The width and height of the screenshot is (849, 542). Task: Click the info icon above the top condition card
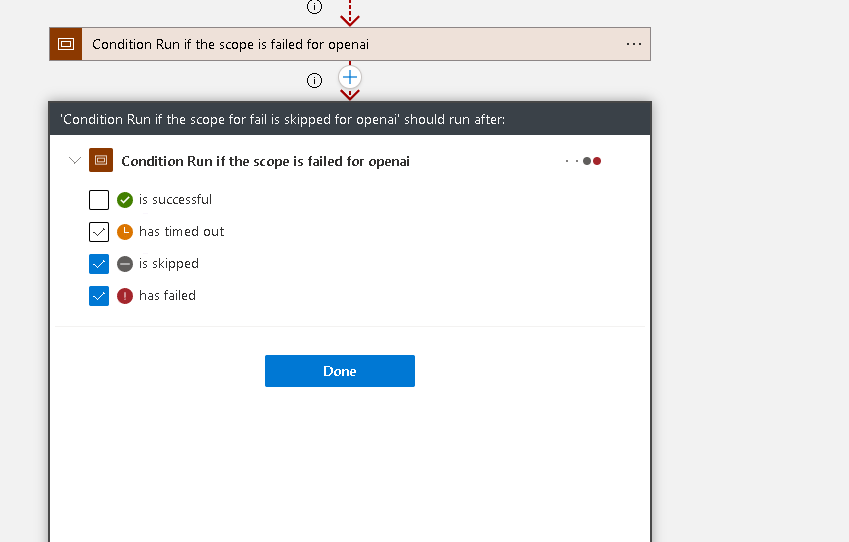pyautogui.click(x=314, y=6)
